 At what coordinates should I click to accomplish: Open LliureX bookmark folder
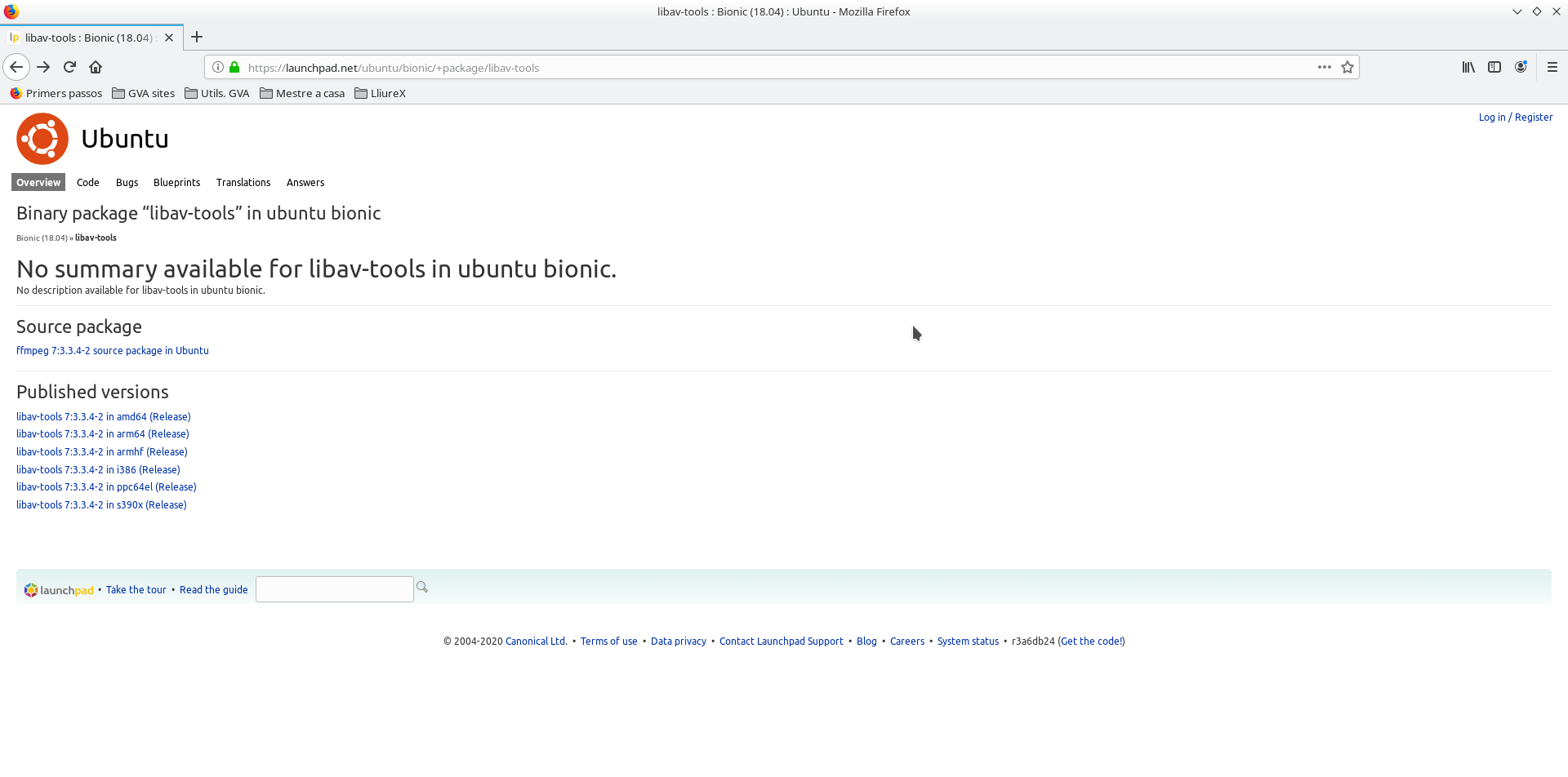pos(380,93)
